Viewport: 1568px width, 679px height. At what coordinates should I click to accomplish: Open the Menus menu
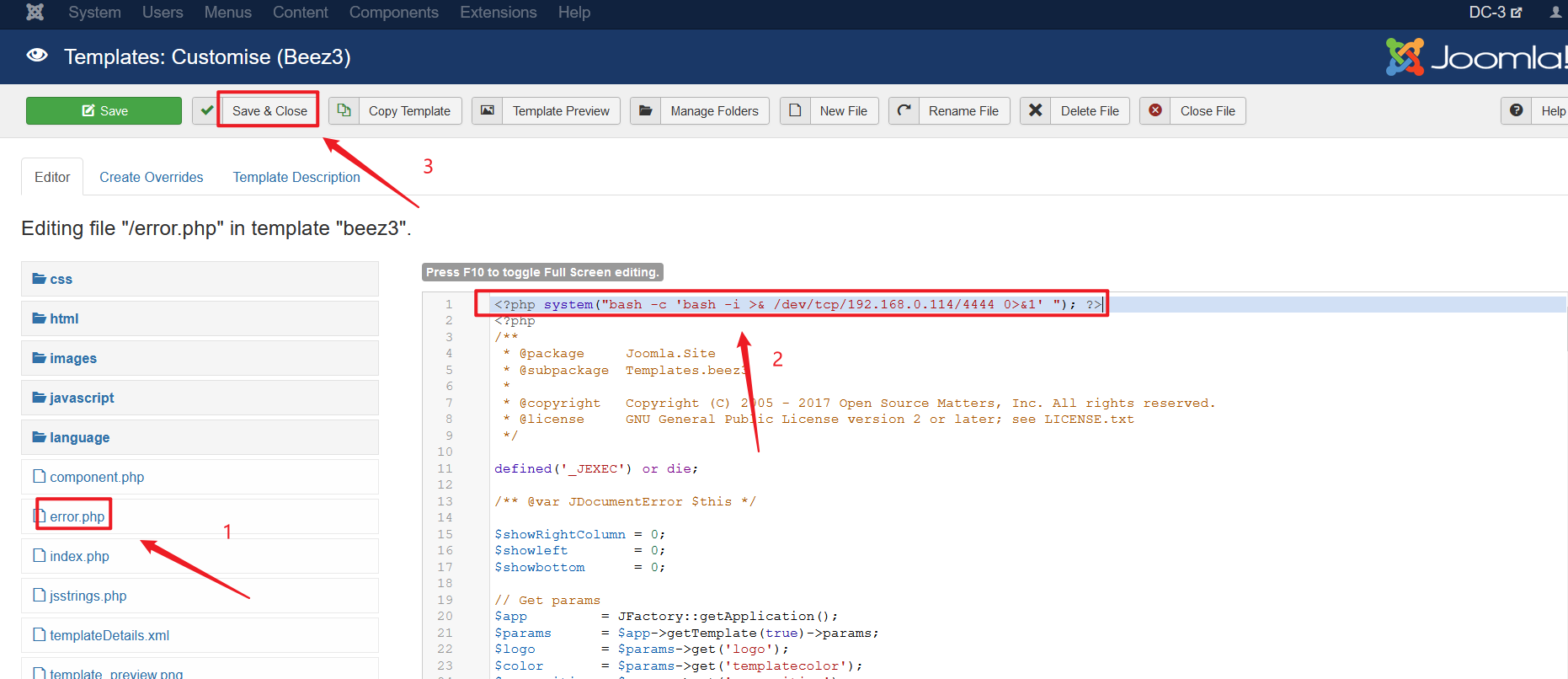coord(227,13)
